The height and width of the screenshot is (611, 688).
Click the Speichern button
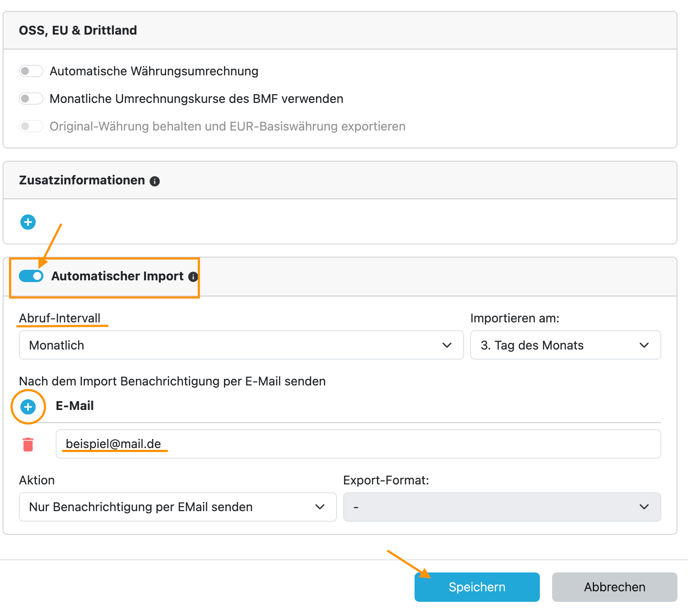[477, 587]
